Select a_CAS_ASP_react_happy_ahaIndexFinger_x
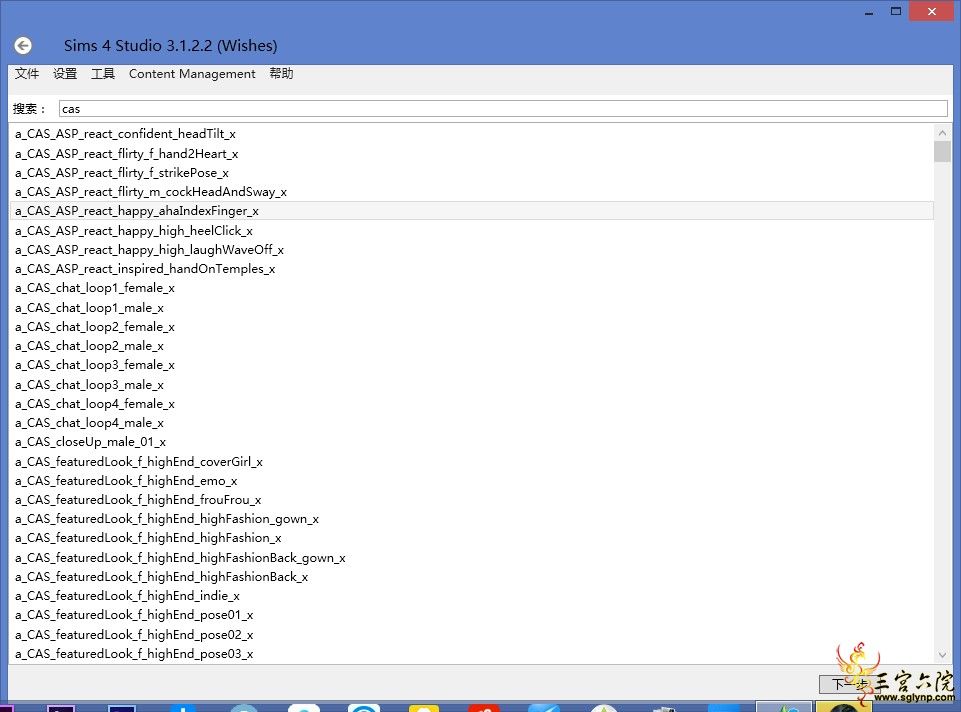961x712 pixels. (471, 211)
